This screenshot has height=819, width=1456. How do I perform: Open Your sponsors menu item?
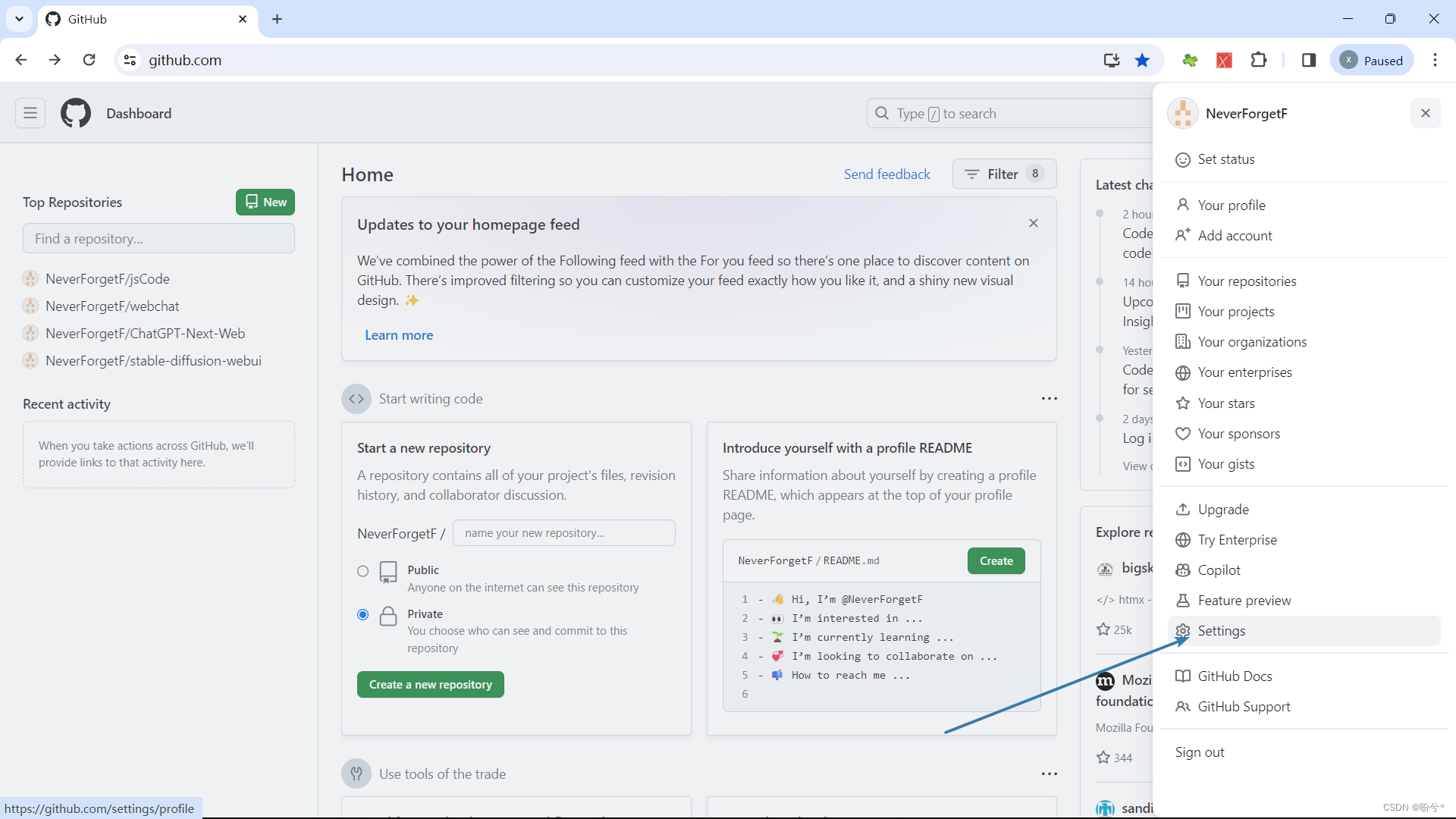coord(1304,434)
